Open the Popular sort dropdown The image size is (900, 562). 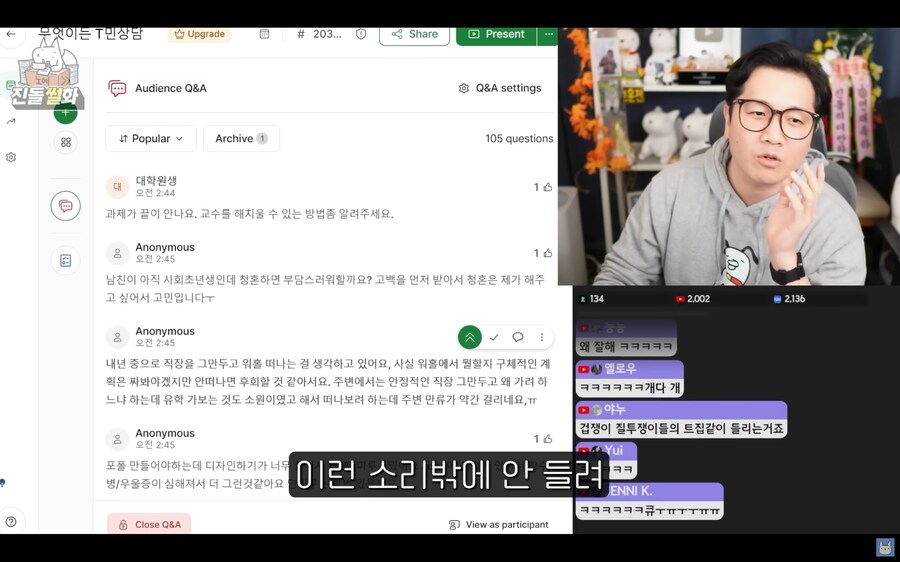point(151,138)
